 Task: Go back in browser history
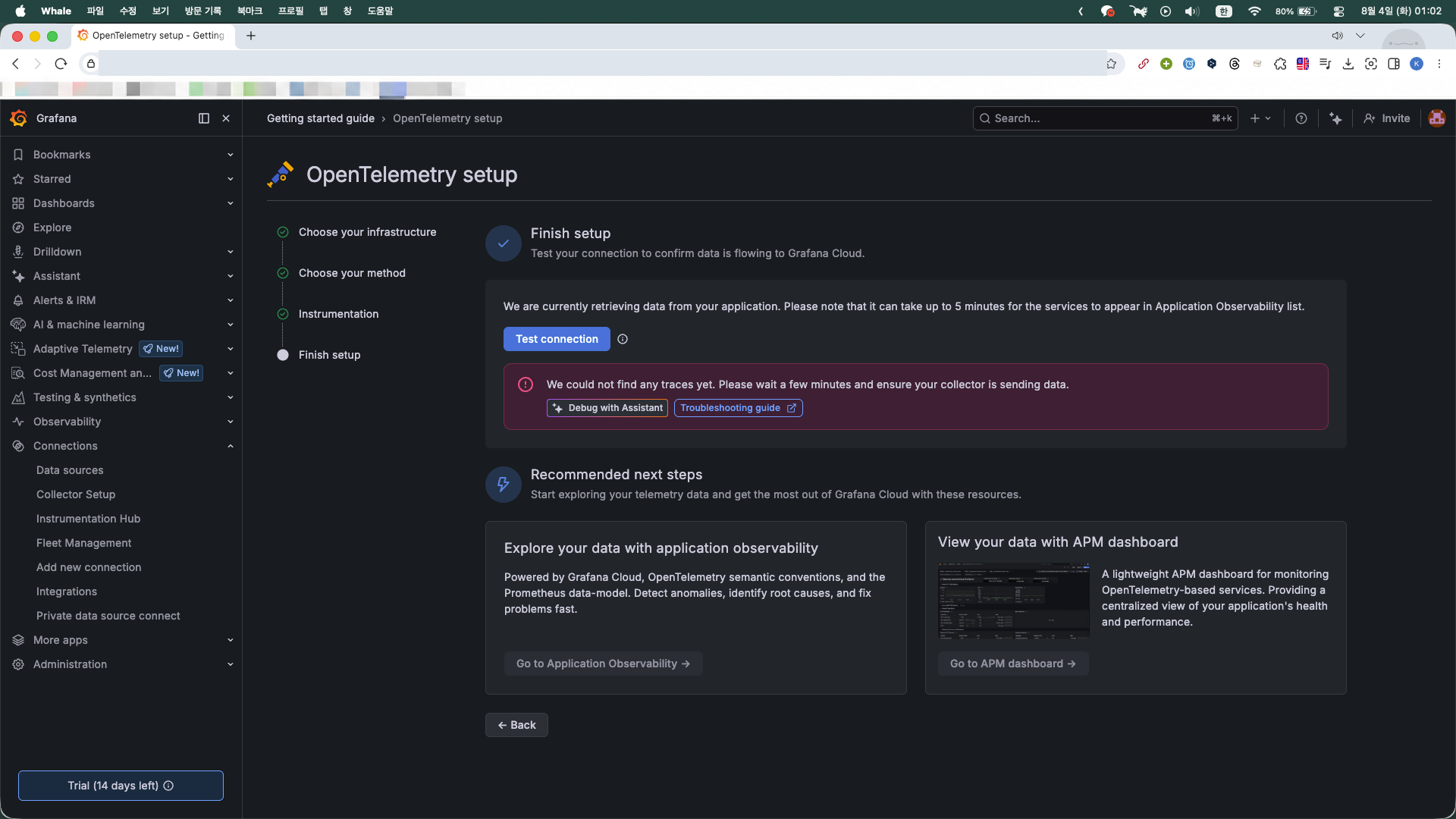[x=15, y=64]
